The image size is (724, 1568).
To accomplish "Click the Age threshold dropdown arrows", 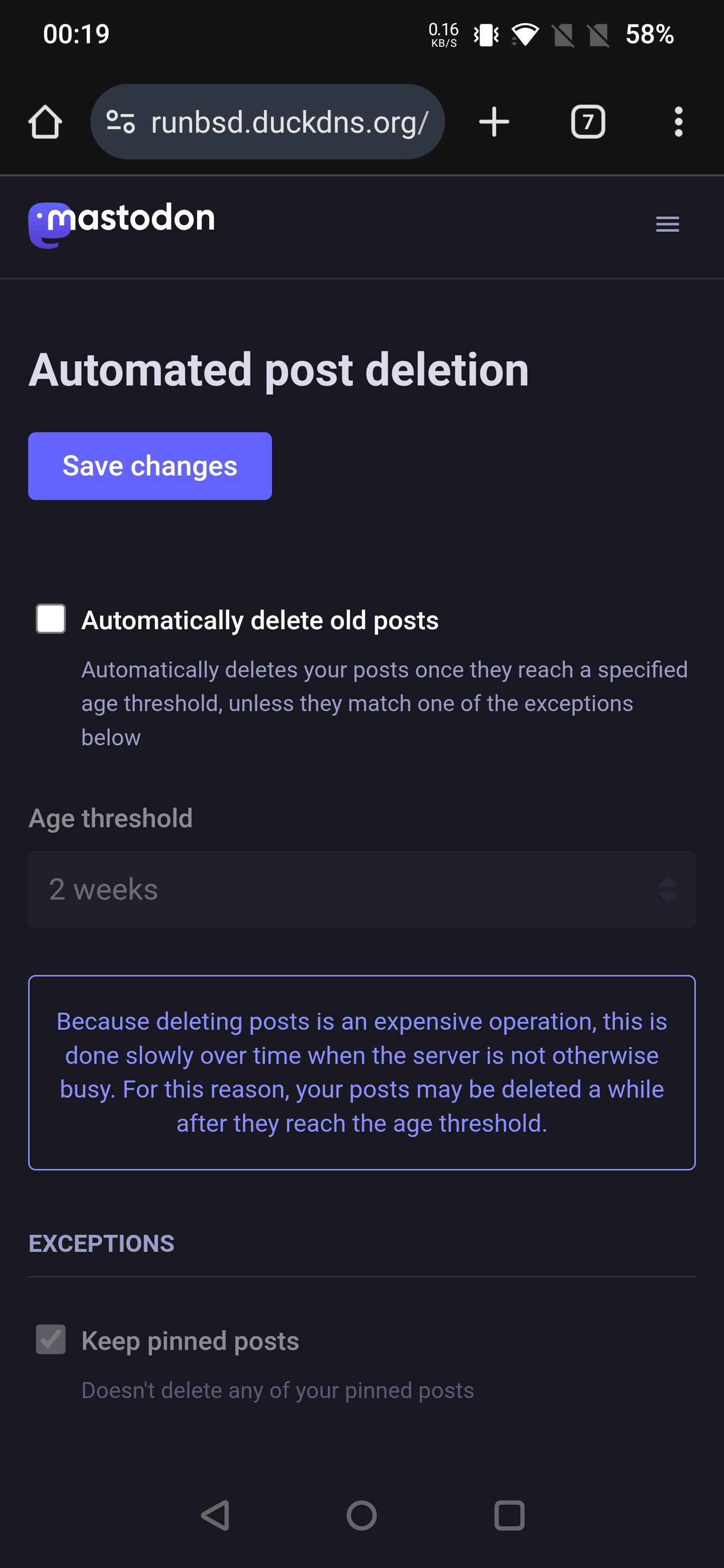I will click(x=668, y=890).
